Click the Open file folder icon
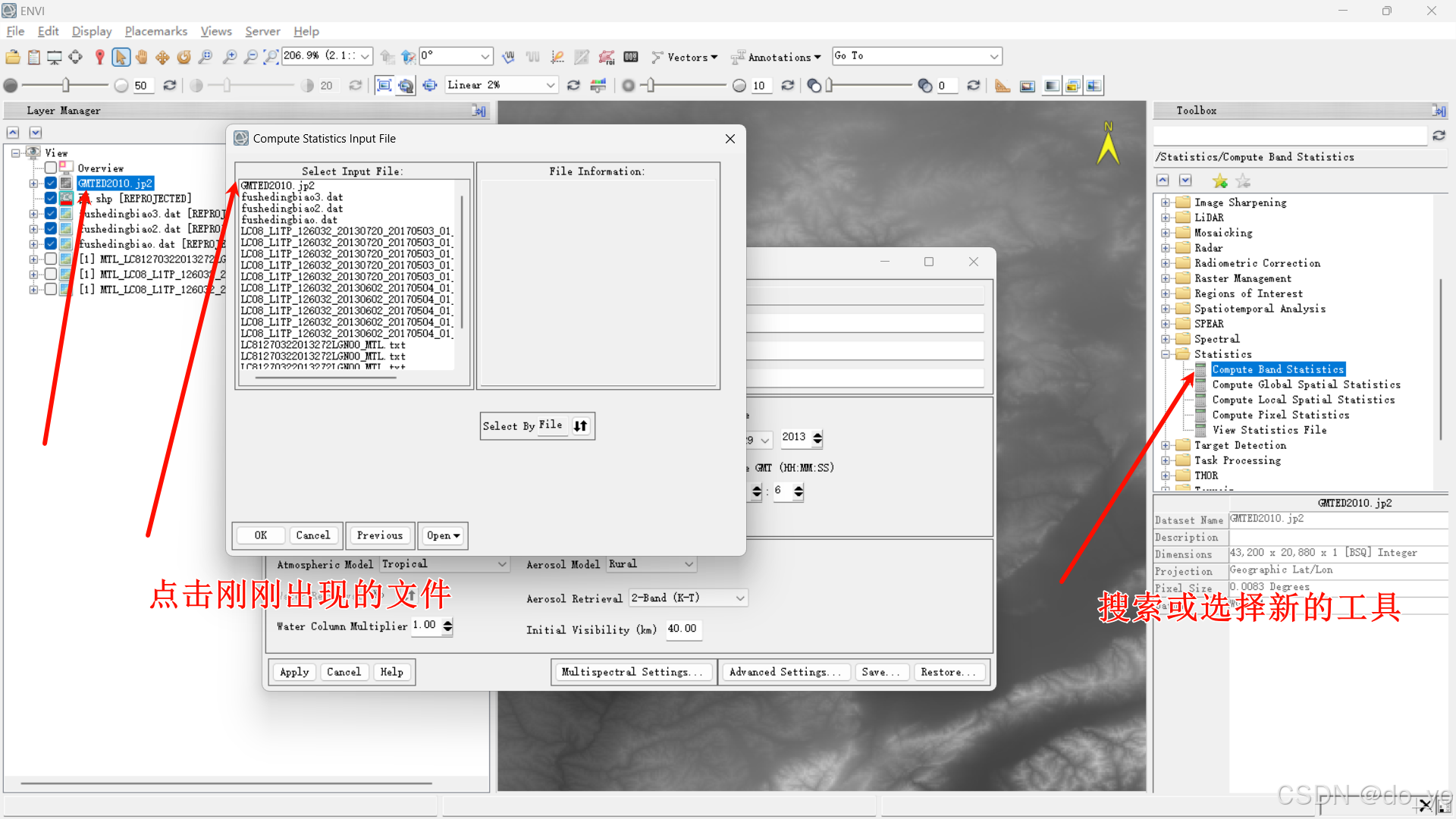1456x819 pixels. [13, 57]
